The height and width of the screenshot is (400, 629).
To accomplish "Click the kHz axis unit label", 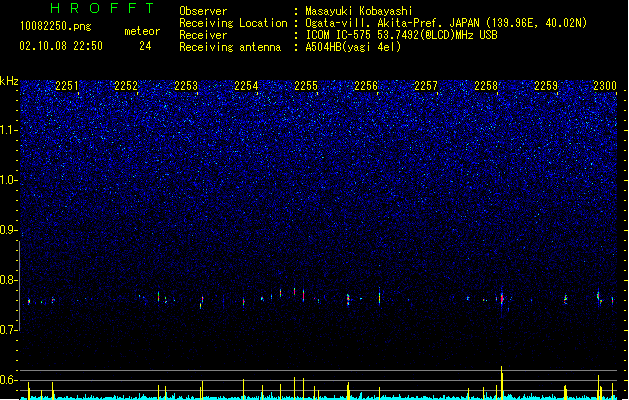I will [x=9, y=81].
